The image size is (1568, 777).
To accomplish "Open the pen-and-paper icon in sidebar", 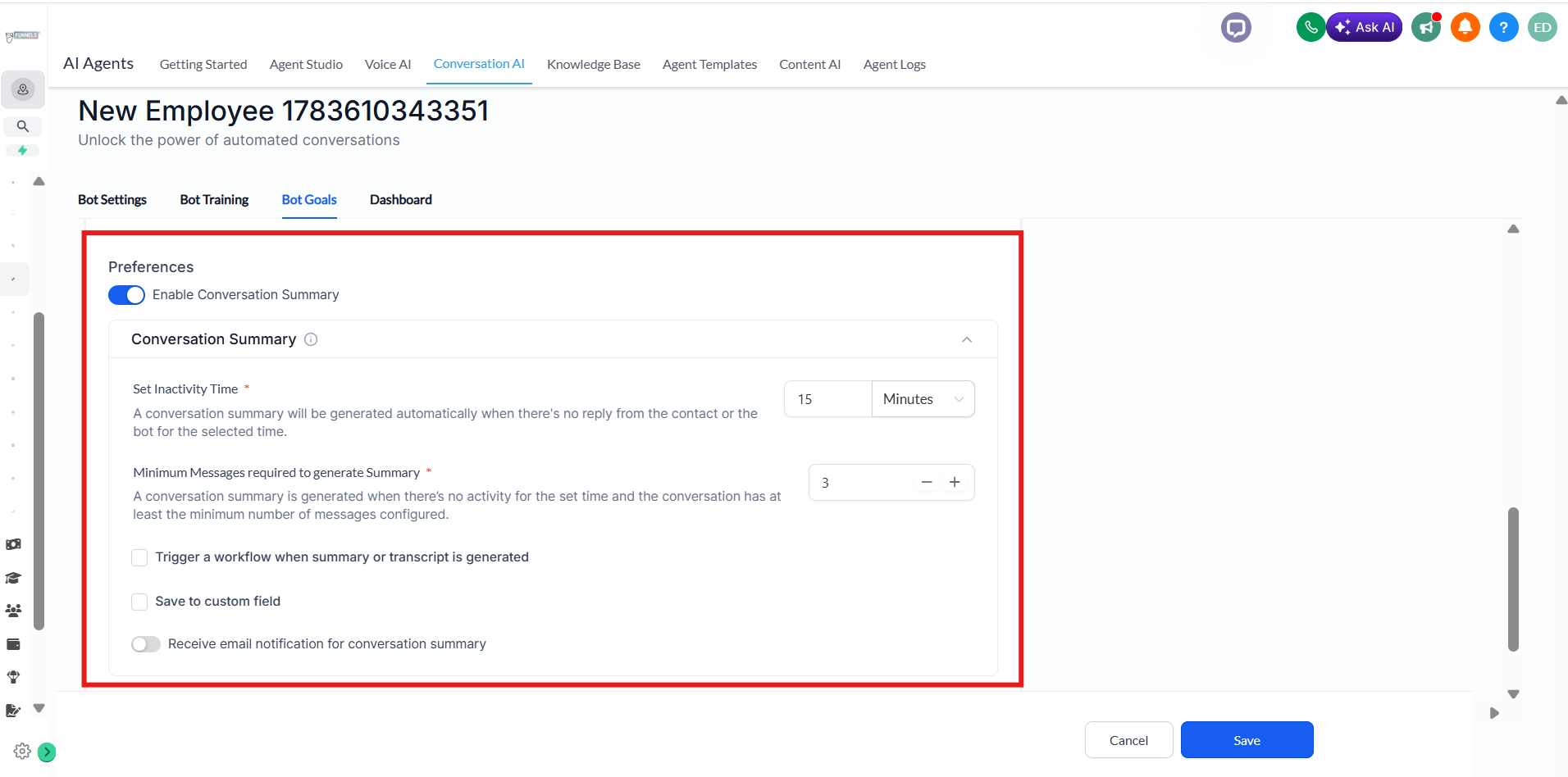I will pos(13,711).
